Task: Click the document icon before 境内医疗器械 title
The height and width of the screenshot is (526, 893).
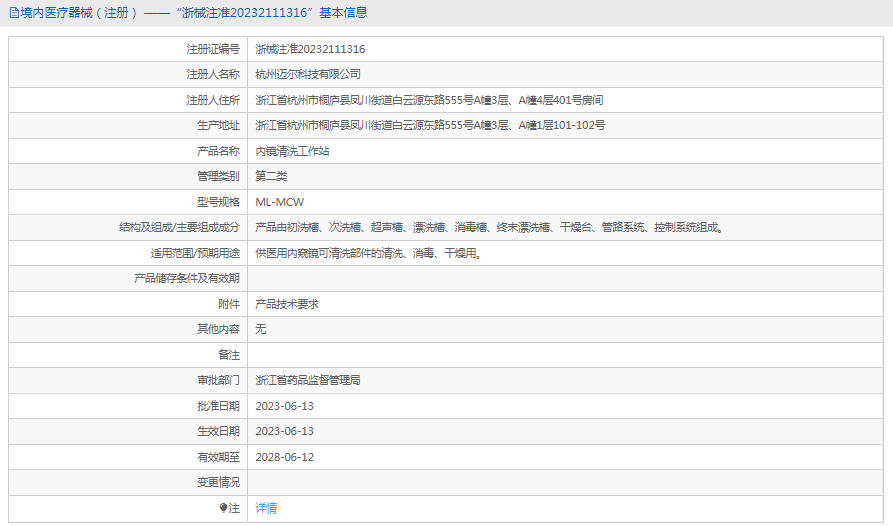Action: pos(14,13)
